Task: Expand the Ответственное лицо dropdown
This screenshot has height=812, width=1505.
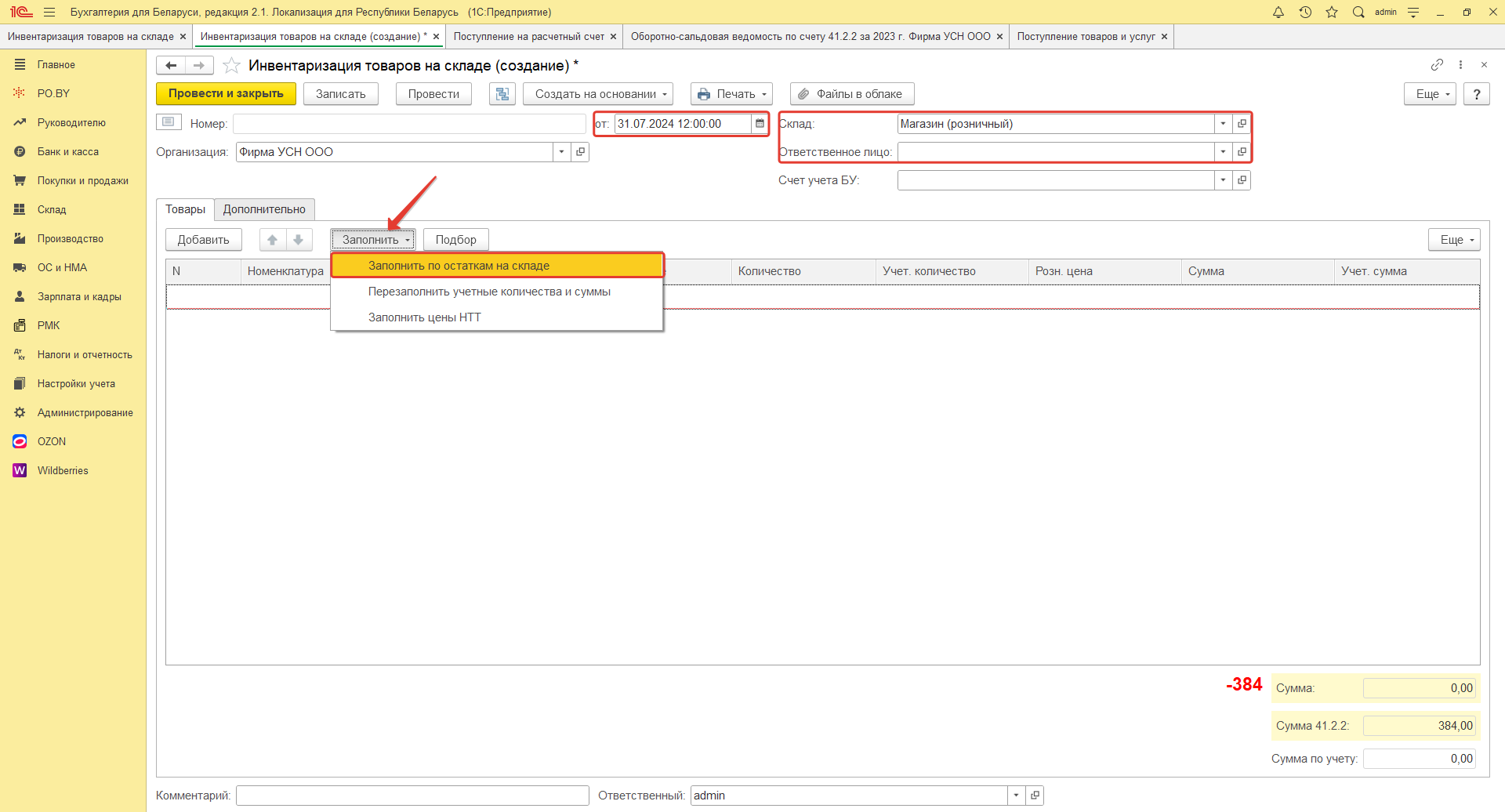Action: [1223, 151]
